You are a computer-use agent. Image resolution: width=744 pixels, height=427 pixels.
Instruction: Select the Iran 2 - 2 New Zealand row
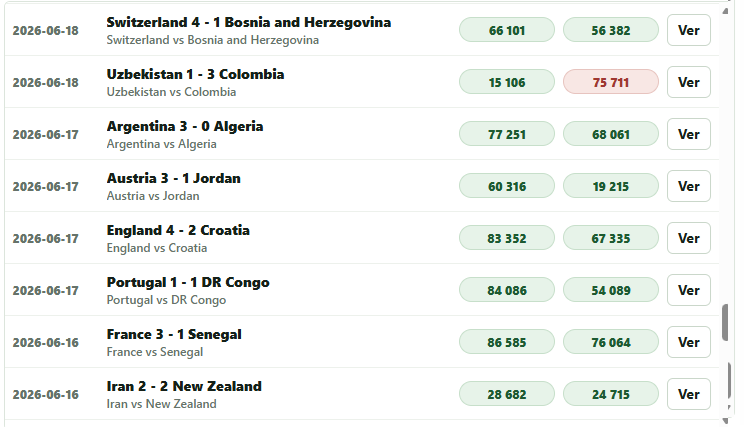362,394
